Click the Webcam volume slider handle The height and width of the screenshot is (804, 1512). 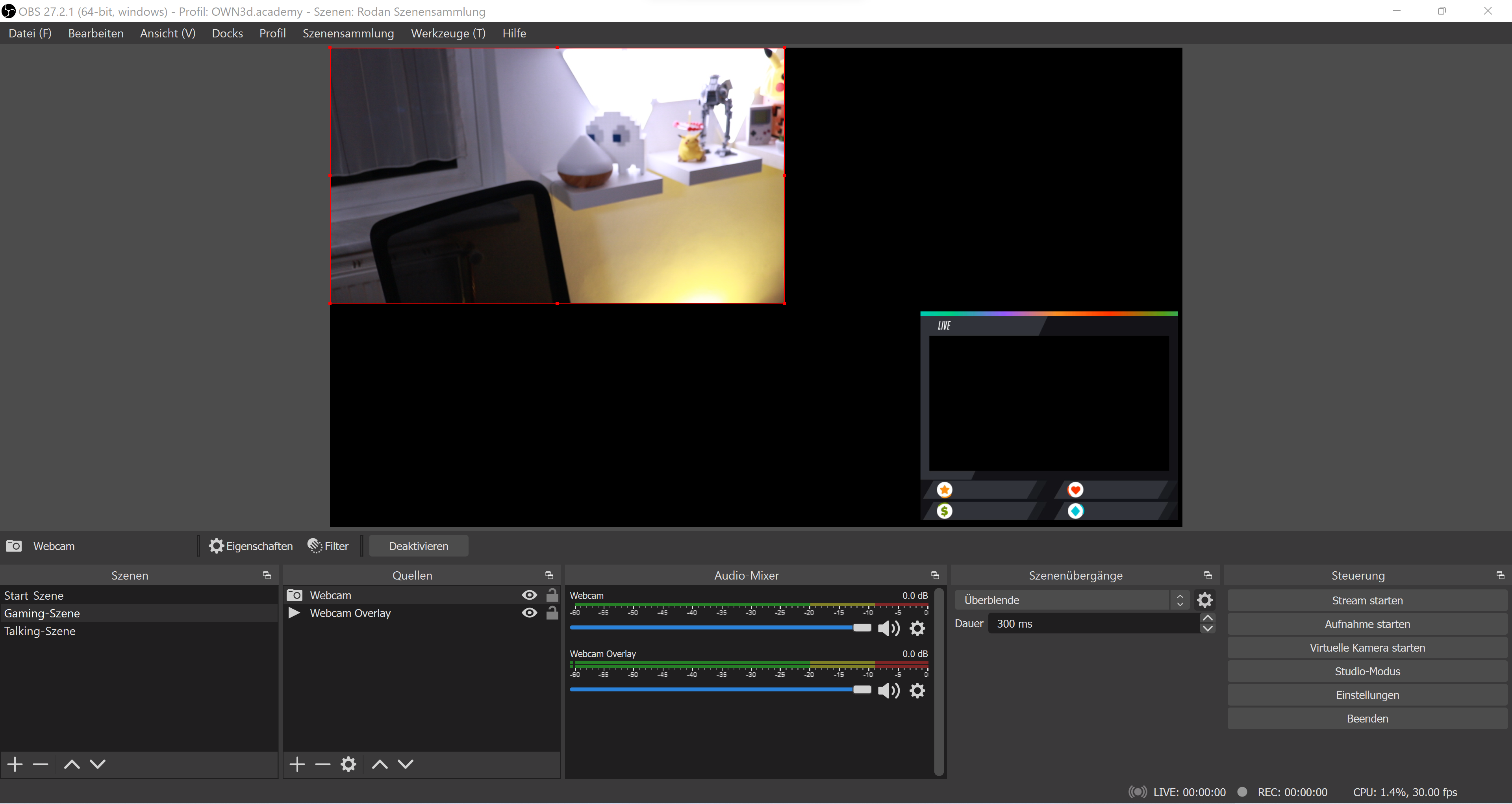click(x=862, y=628)
